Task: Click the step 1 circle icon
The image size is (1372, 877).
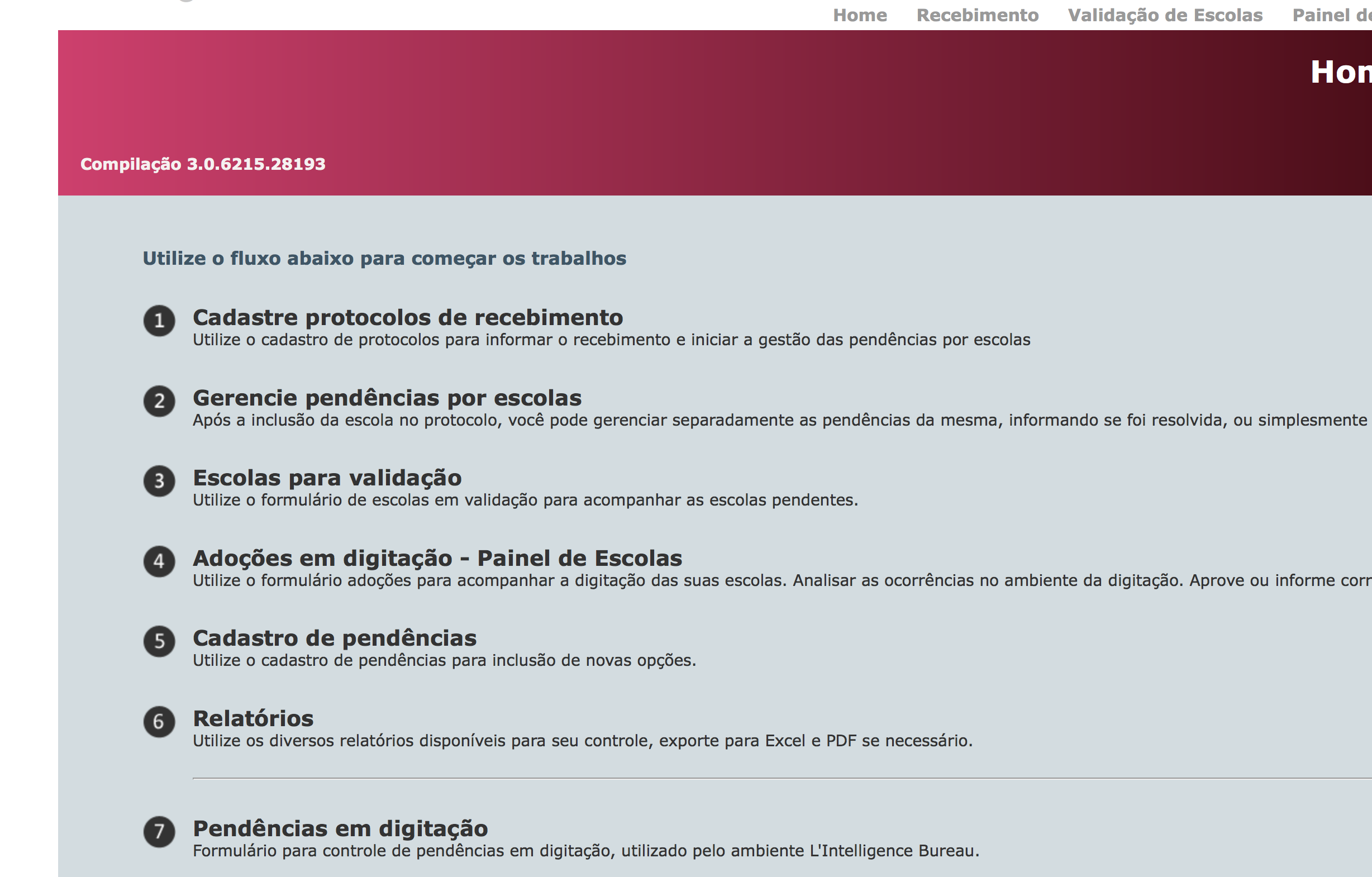Action: 159,320
